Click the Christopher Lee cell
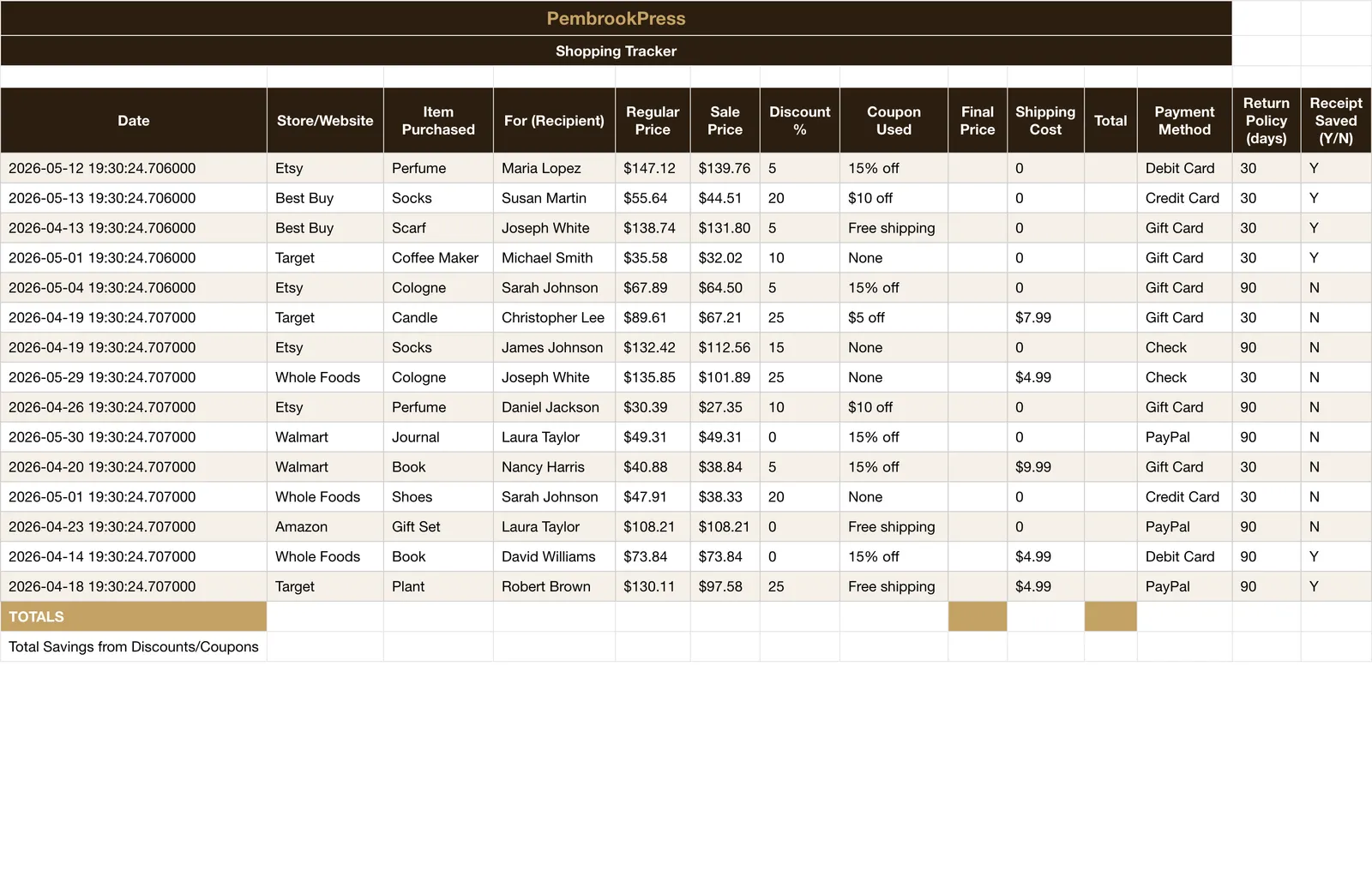This screenshot has height=882, width=1372. tap(554, 317)
